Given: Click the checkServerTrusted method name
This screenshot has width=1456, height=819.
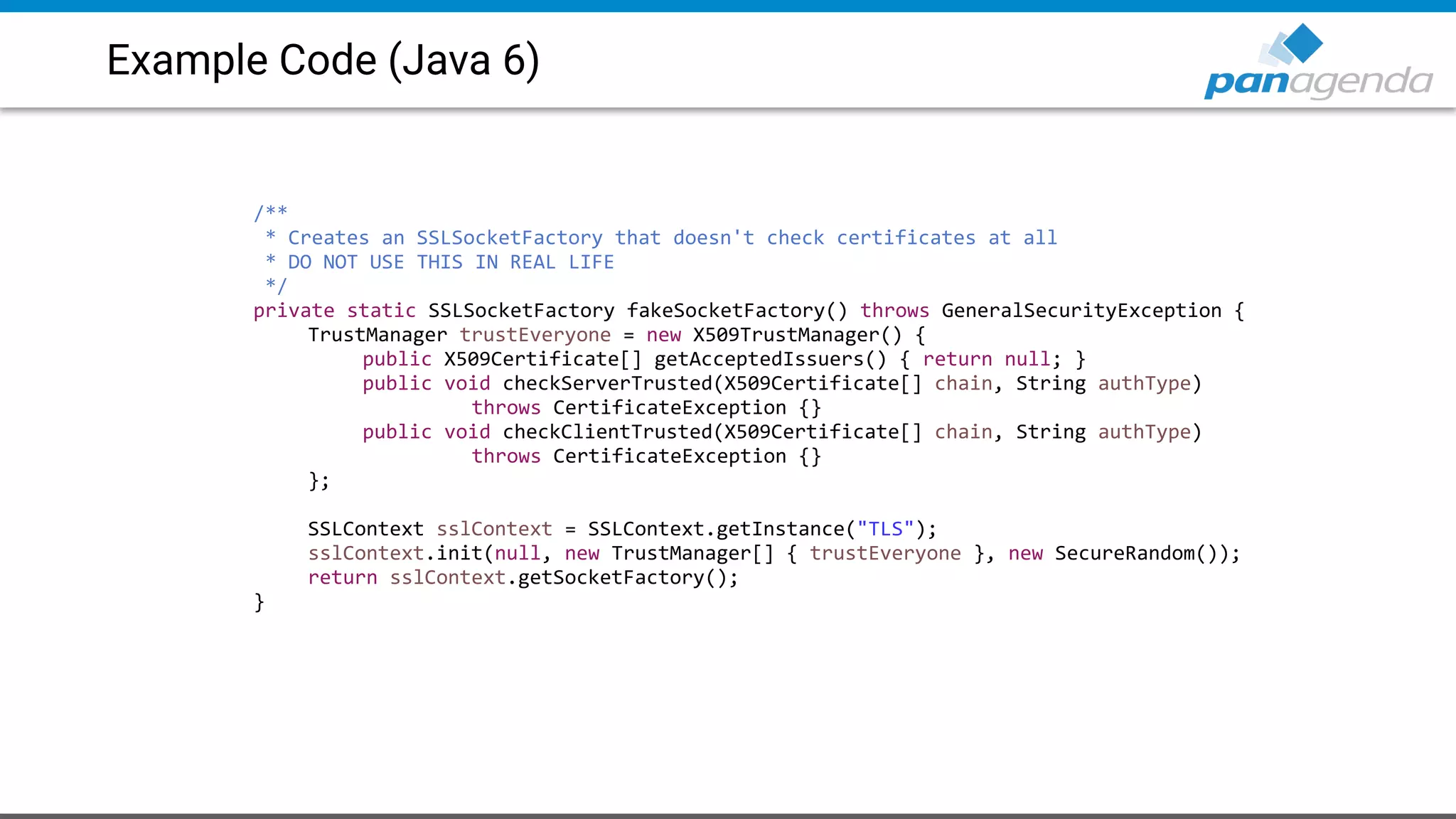Looking at the screenshot, I should (x=607, y=383).
